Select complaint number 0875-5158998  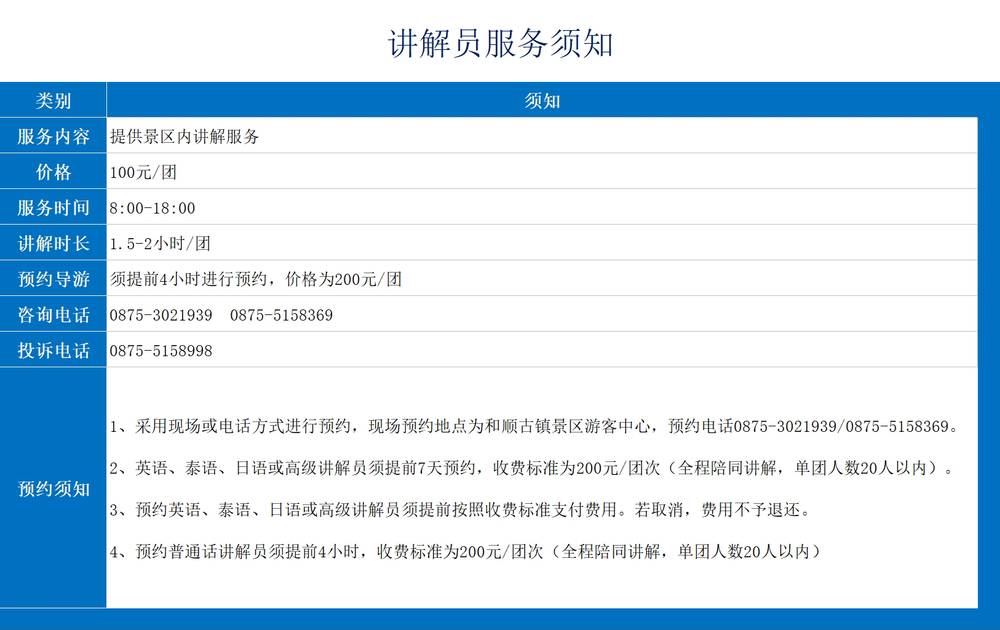pyautogui.click(x=161, y=351)
